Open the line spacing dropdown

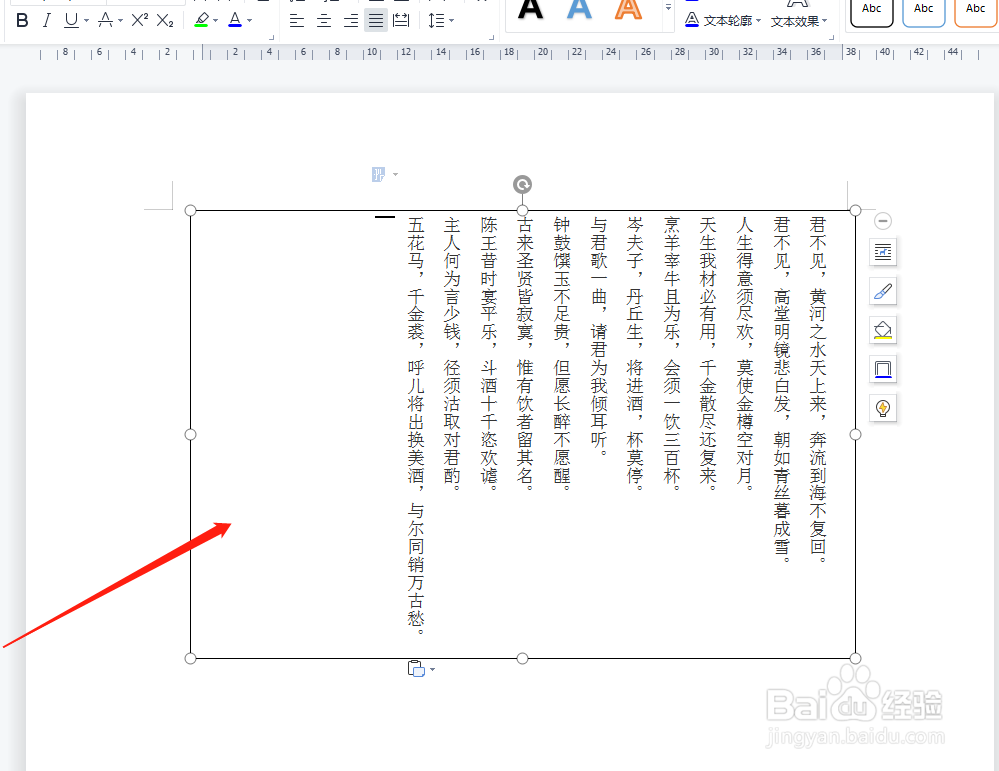440,20
